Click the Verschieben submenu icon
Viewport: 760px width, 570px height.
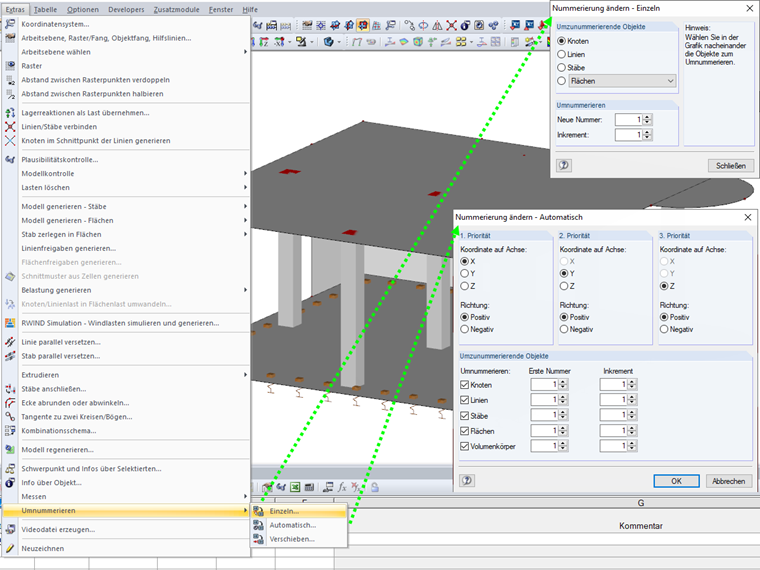coord(259,539)
